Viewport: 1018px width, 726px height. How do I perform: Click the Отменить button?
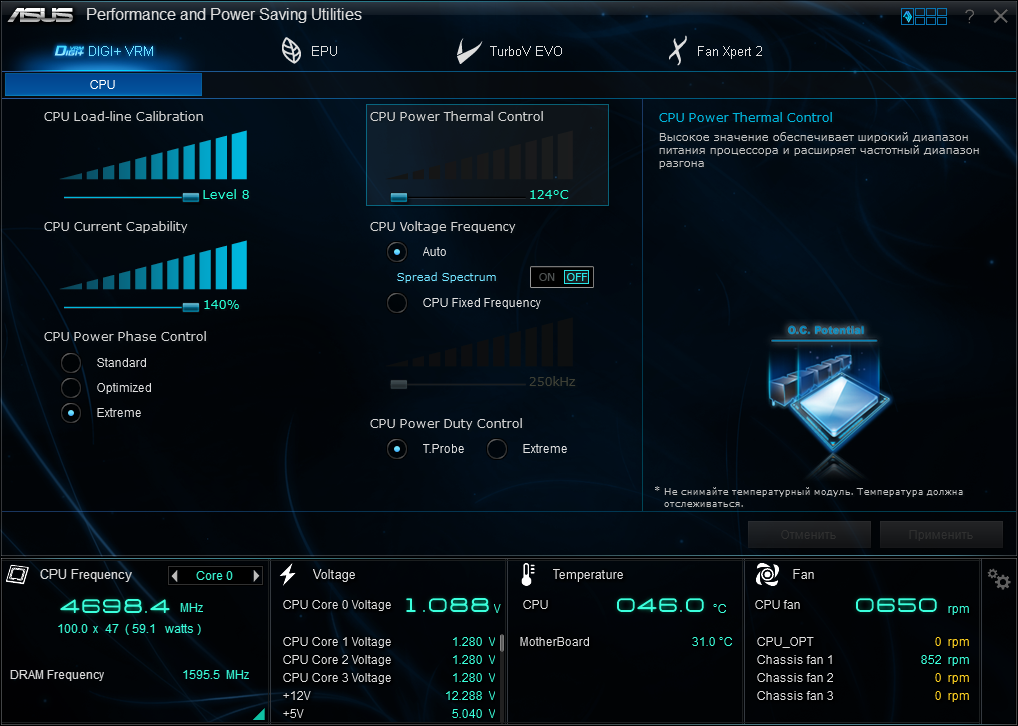(x=809, y=535)
